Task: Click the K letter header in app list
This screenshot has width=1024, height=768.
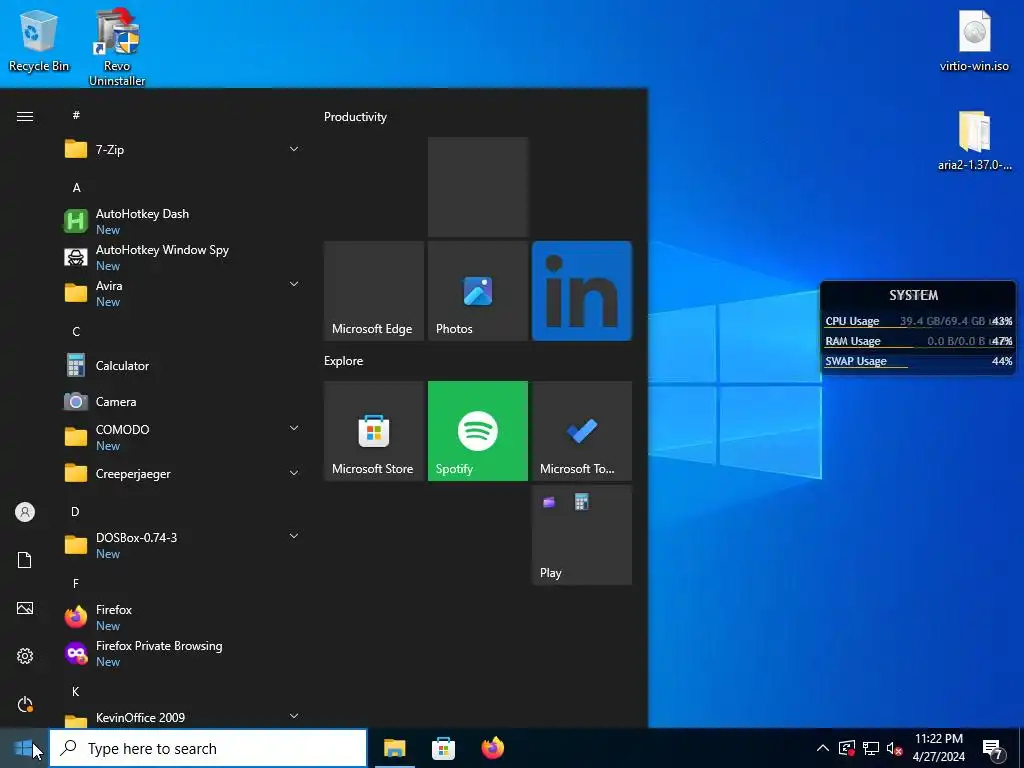Action: (76, 691)
